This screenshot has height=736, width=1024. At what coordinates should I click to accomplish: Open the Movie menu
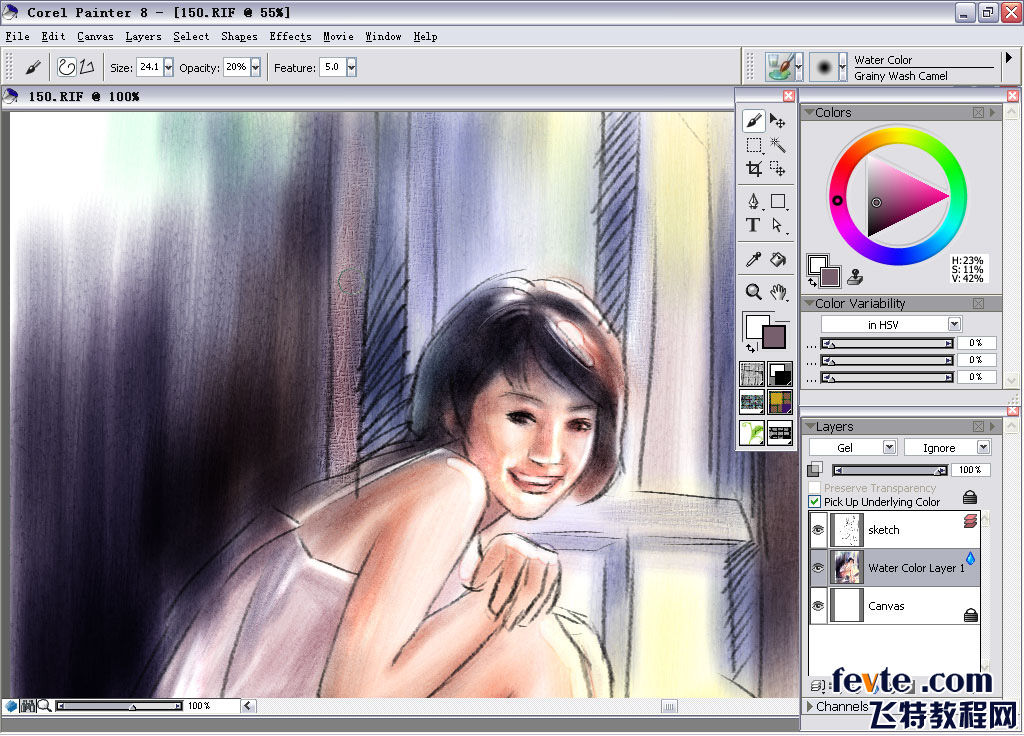point(338,37)
